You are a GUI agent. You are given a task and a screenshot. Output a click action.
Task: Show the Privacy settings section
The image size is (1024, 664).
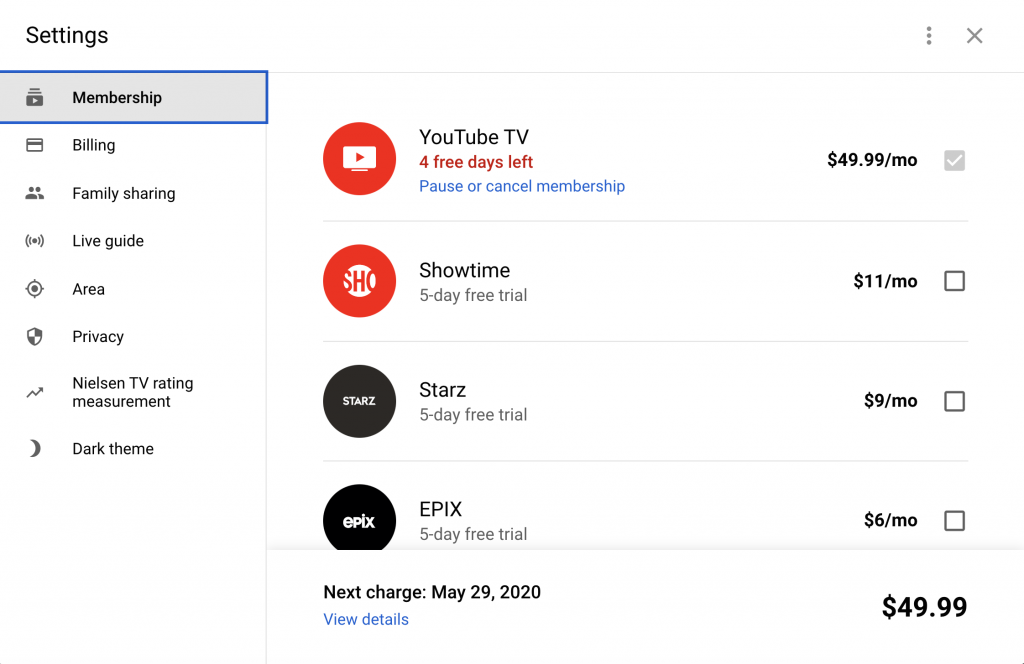134,336
